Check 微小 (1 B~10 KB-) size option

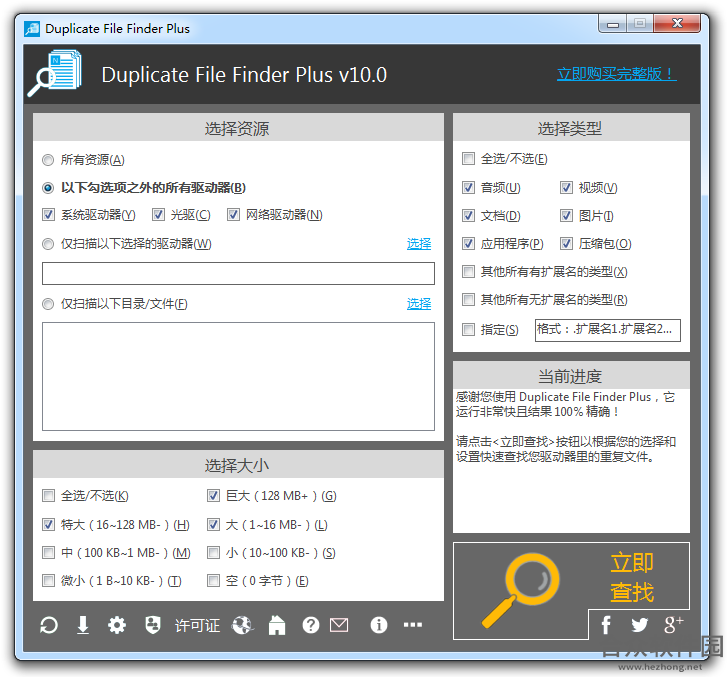(48, 580)
